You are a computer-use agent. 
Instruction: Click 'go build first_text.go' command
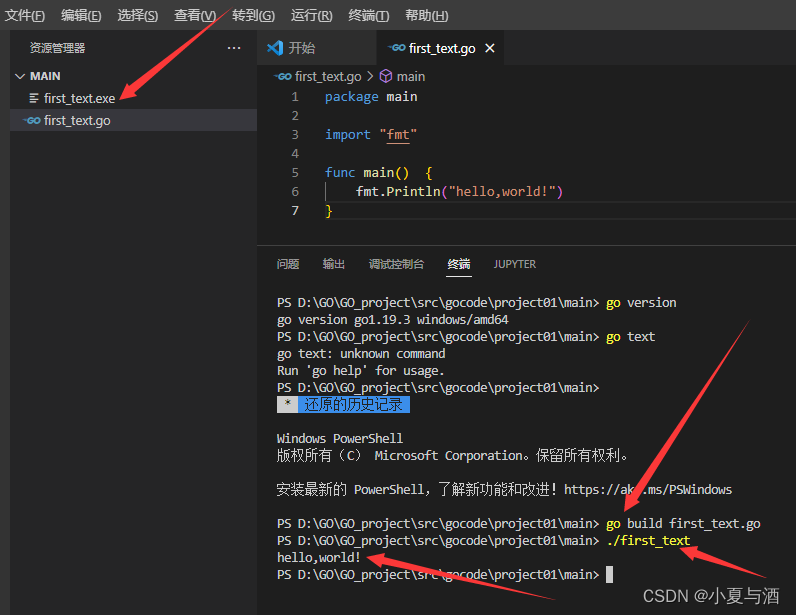point(683,524)
